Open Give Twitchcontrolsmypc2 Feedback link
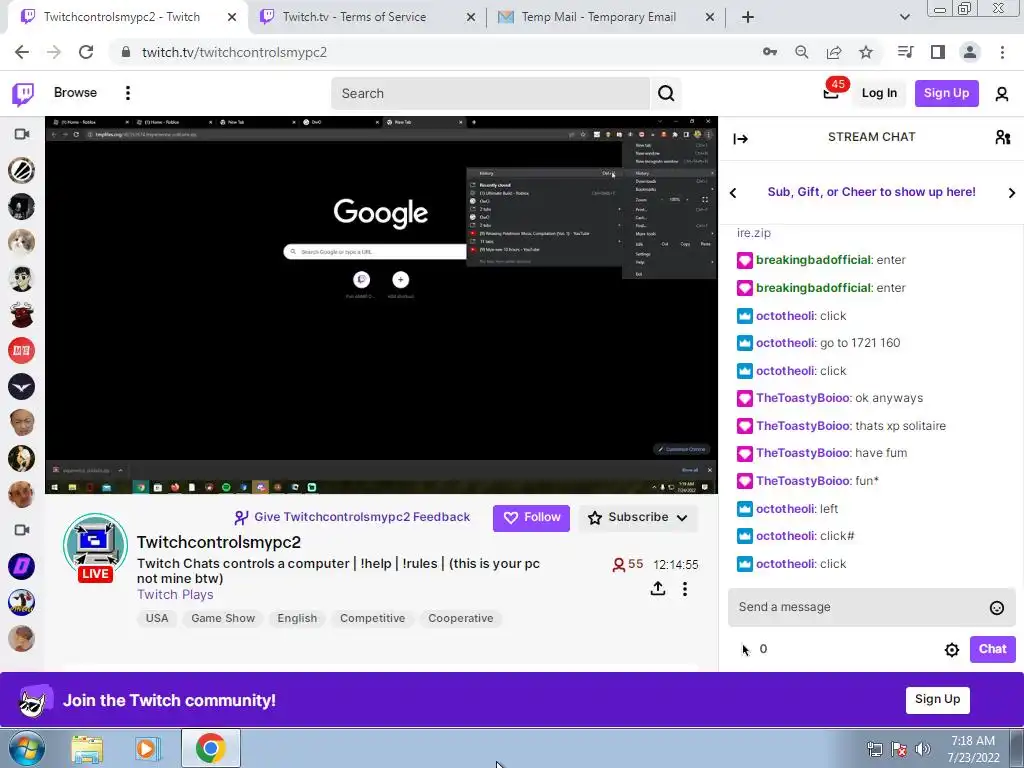Screen dimensions: 1024x768 pos(352,517)
